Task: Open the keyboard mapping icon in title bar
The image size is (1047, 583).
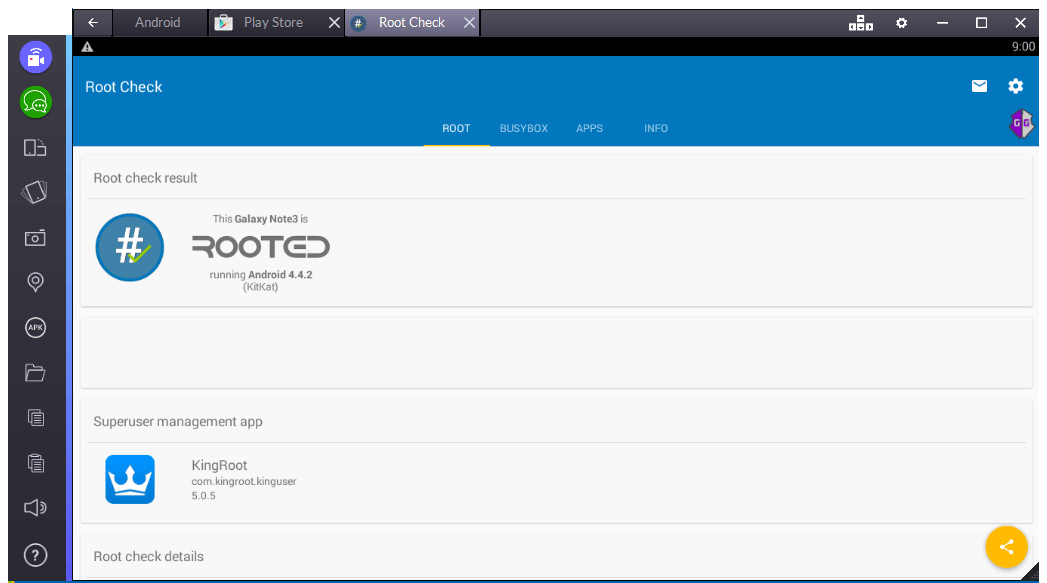Action: point(861,23)
